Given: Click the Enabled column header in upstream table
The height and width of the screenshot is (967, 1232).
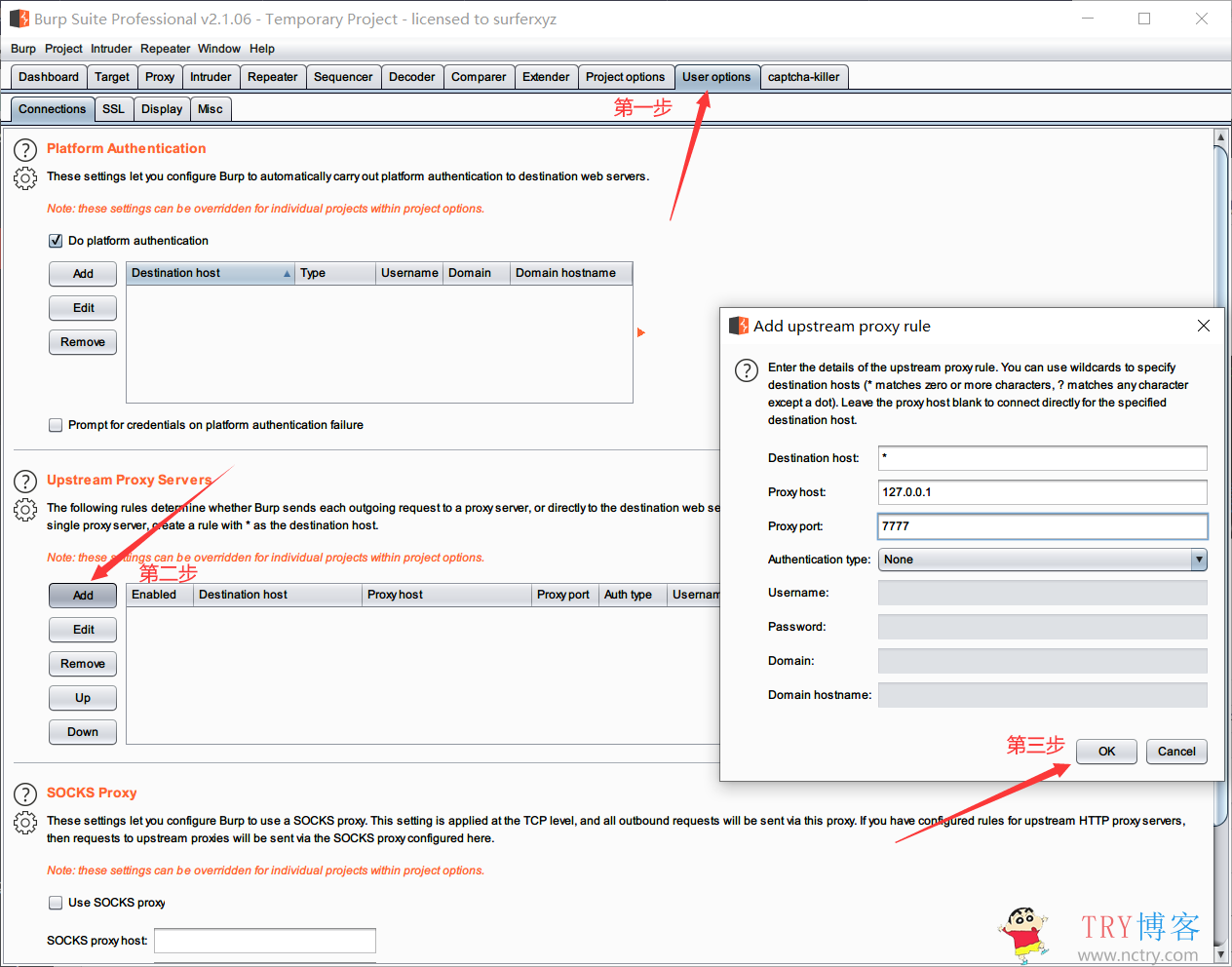Looking at the screenshot, I should tap(160, 595).
